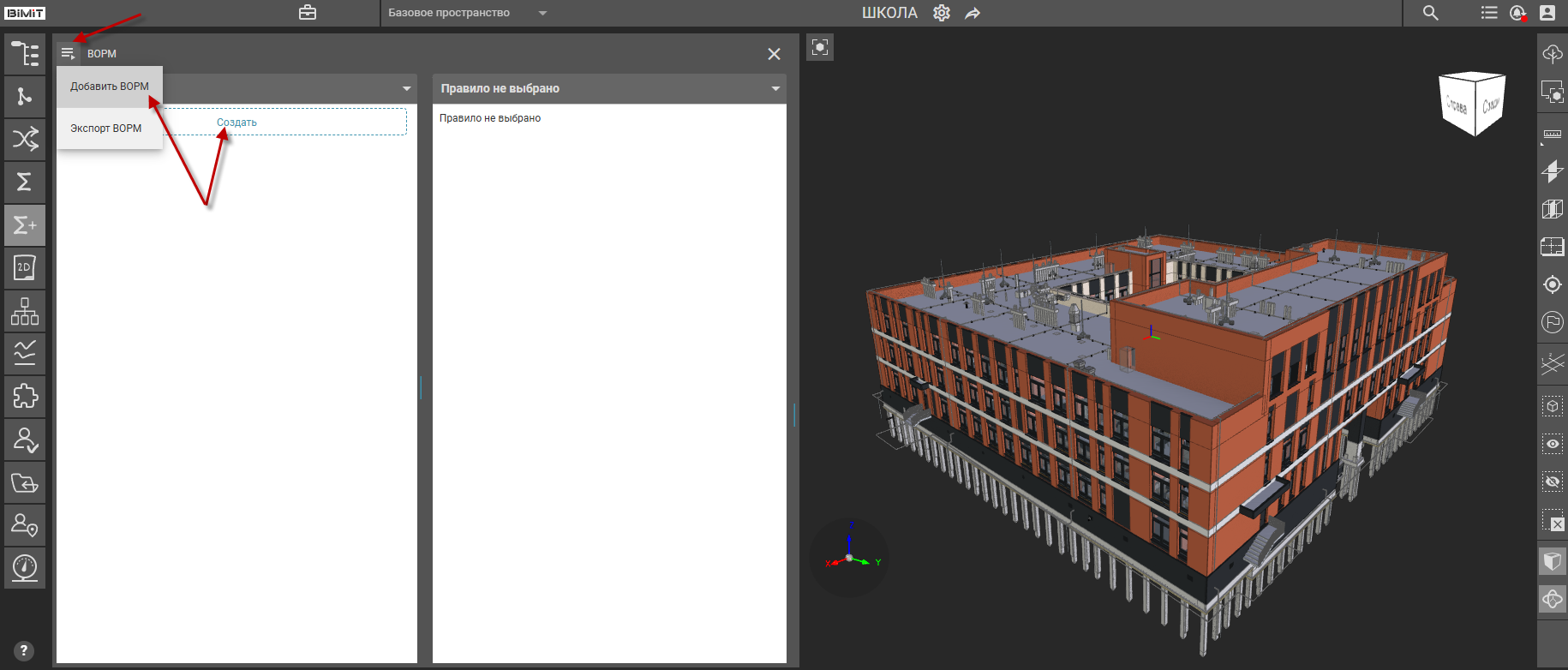Expand the 'Базовое пространство' workspace dropdown
The width and height of the screenshot is (1568, 670).
[x=542, y=13]
